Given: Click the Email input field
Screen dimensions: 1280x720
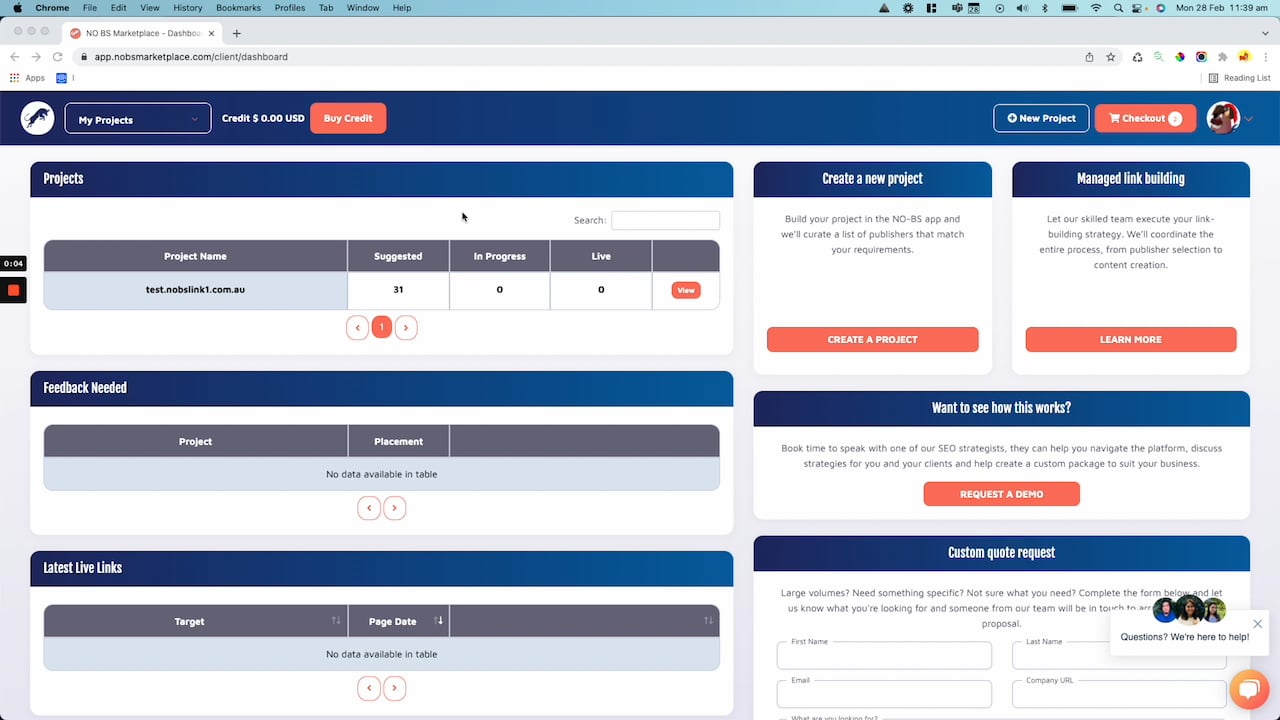Looking at the screenshot, I should coord(884,694).
